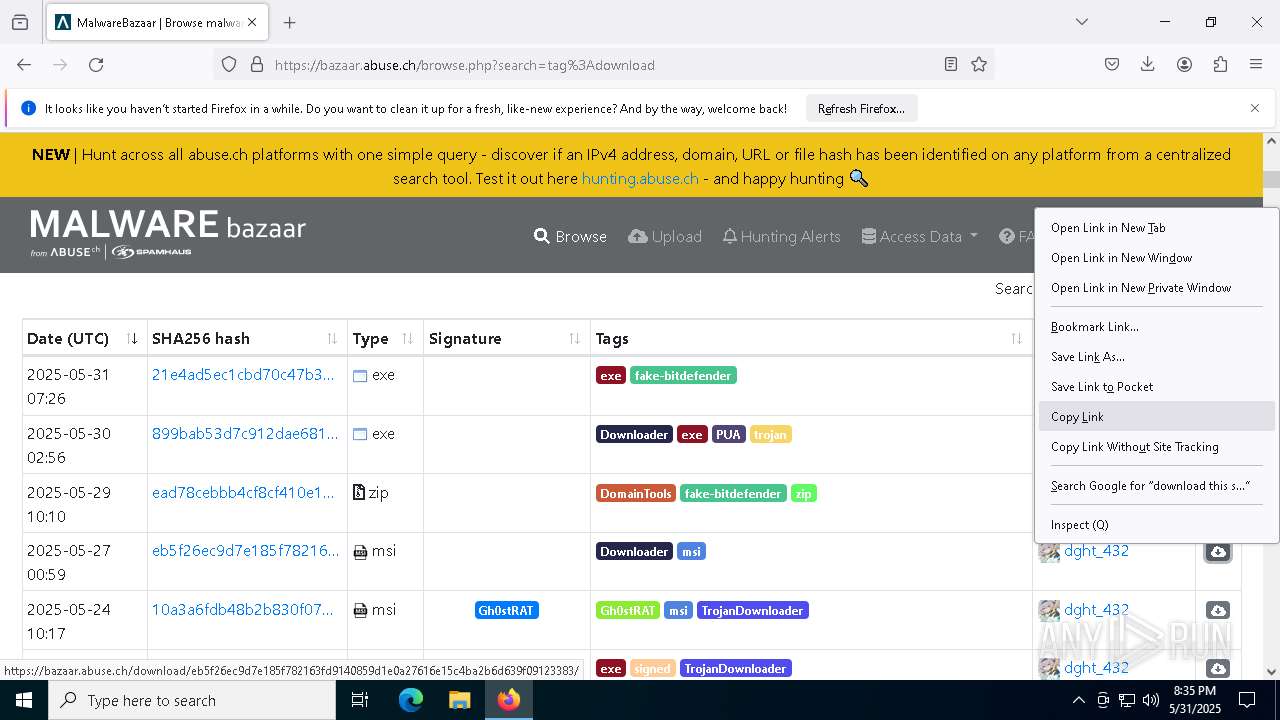Open hash 10a3a6fdb48b2b830f07 link

click(x=243, y=610)
